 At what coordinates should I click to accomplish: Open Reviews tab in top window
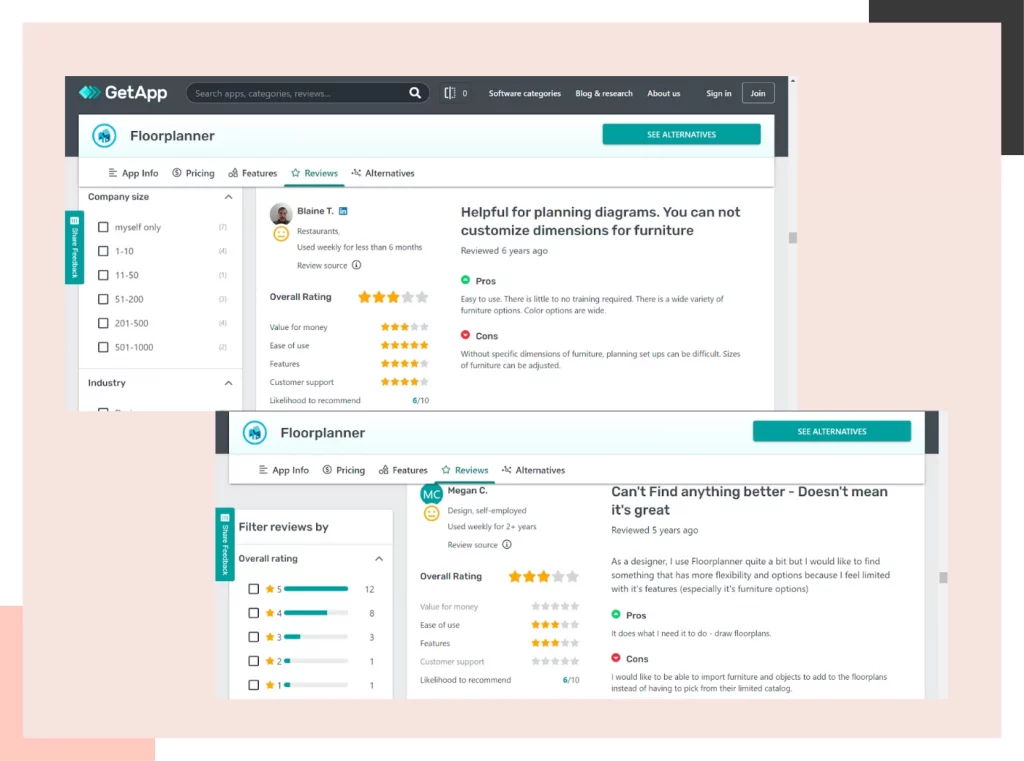(x=314, y=173)
